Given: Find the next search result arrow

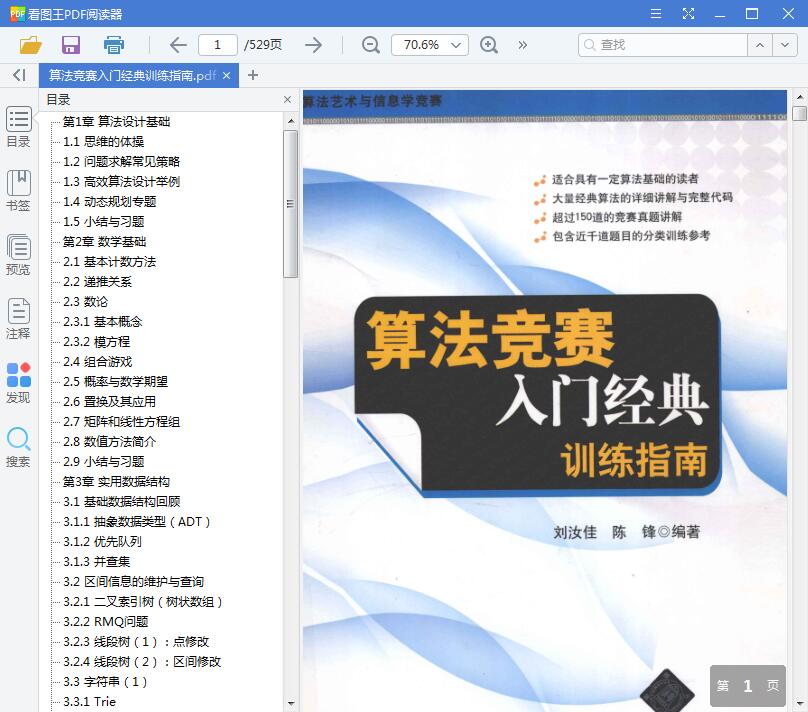Looking at the screenshot, I should pos(785,45).
